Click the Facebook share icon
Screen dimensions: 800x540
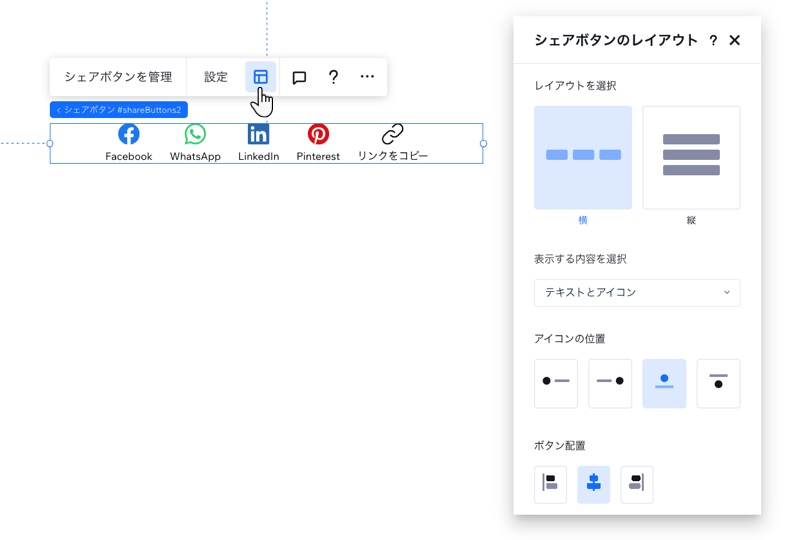pos(129,134)
